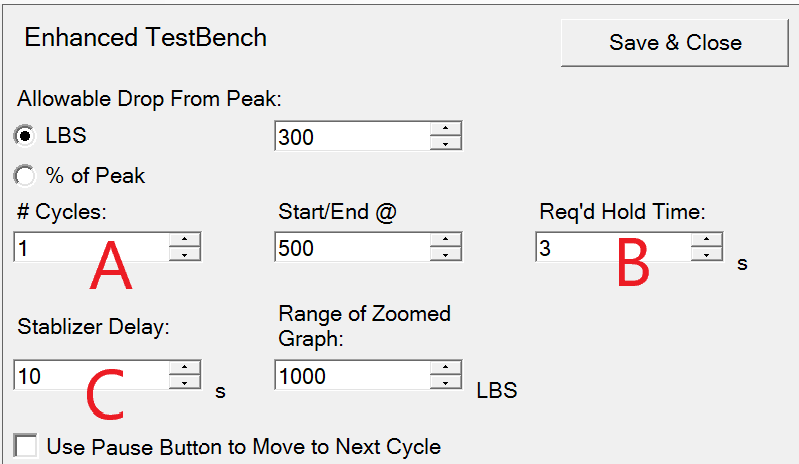Image resolution: width=799 pixels, height=464 pixels.
Task: Increase Stablizer Delay with up arrow
Action: [184, 368]
